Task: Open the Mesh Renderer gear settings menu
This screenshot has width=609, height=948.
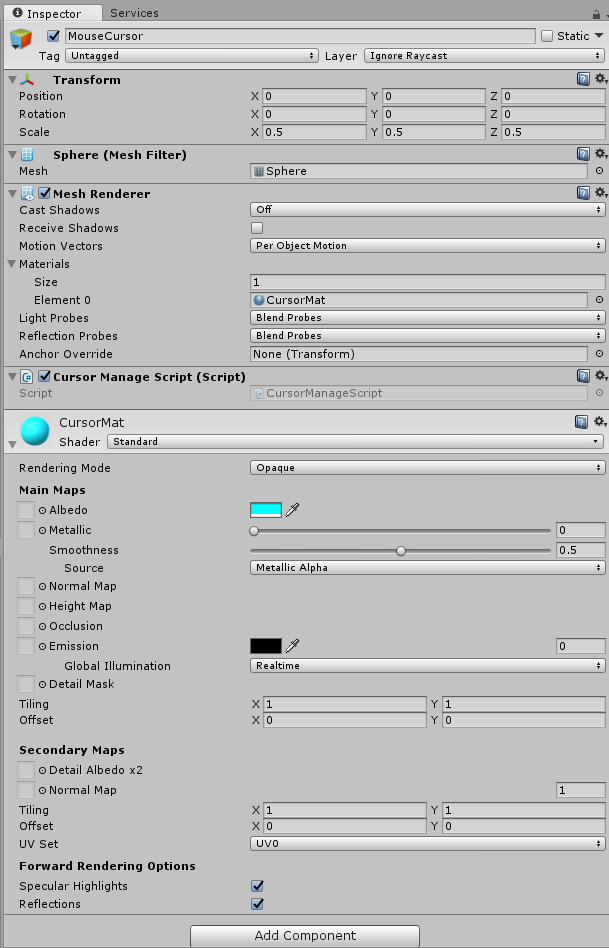Action: (600, 193)
